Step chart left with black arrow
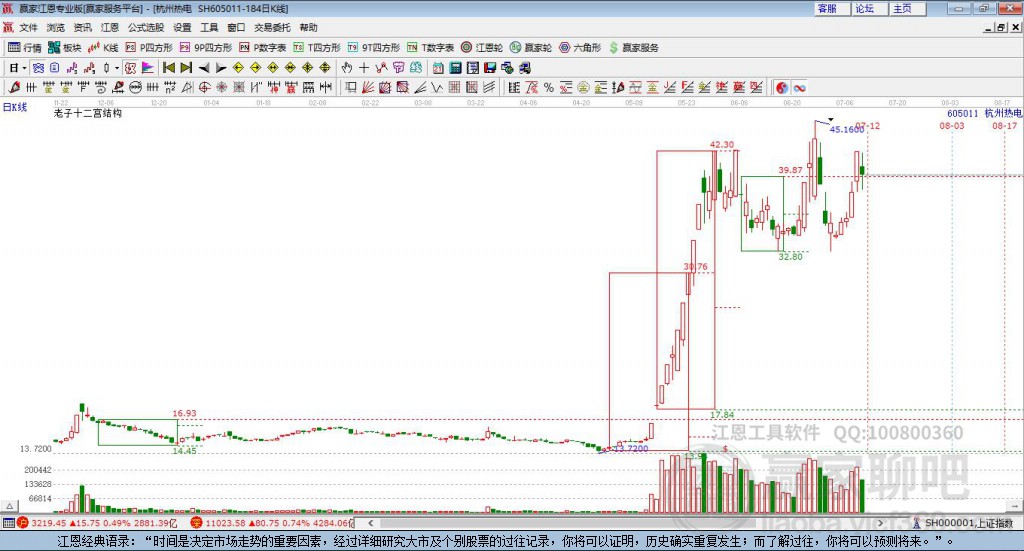This screenshot has height=551, width=1024. click(x=203, y=68)
